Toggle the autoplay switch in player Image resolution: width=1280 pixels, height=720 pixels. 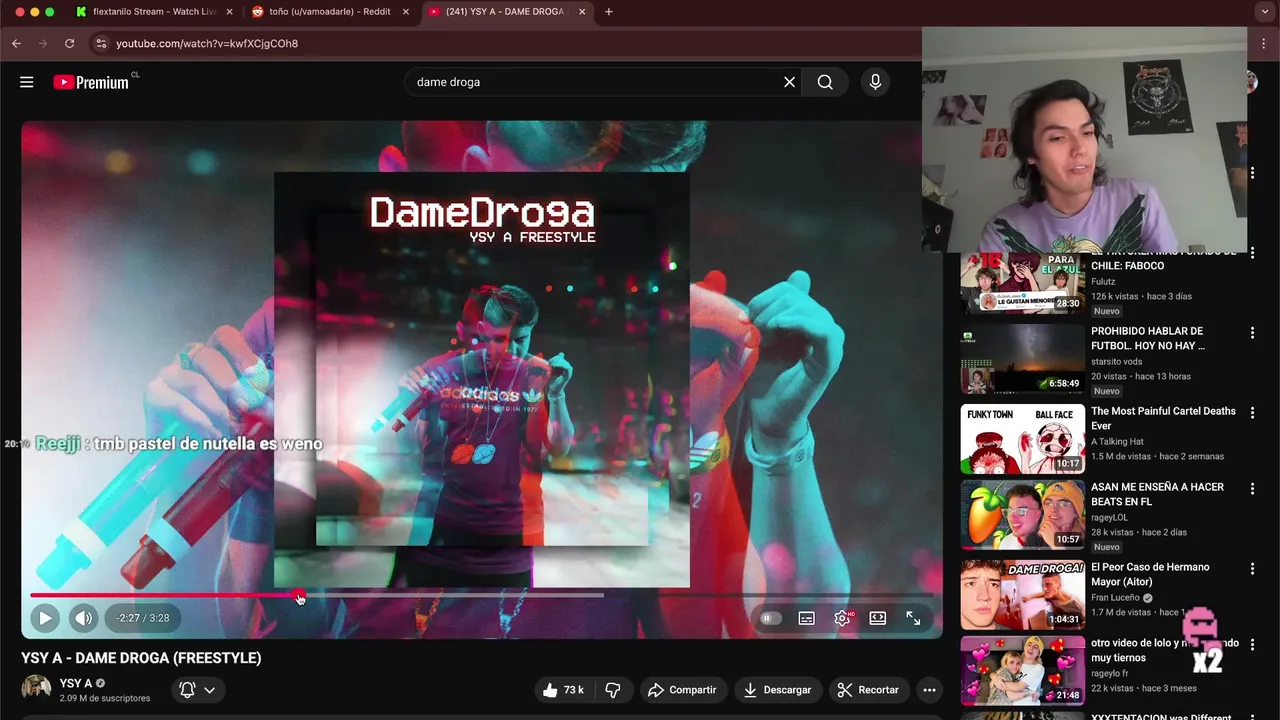click(769, 618)
